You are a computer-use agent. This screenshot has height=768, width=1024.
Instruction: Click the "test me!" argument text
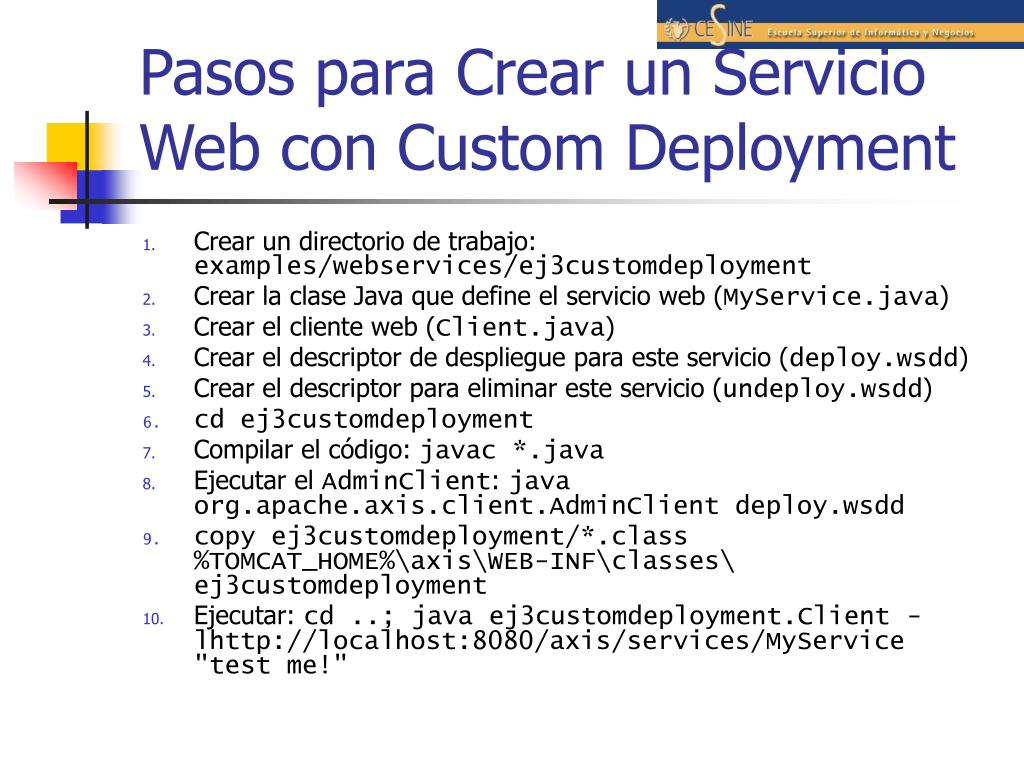click(270, 666)
